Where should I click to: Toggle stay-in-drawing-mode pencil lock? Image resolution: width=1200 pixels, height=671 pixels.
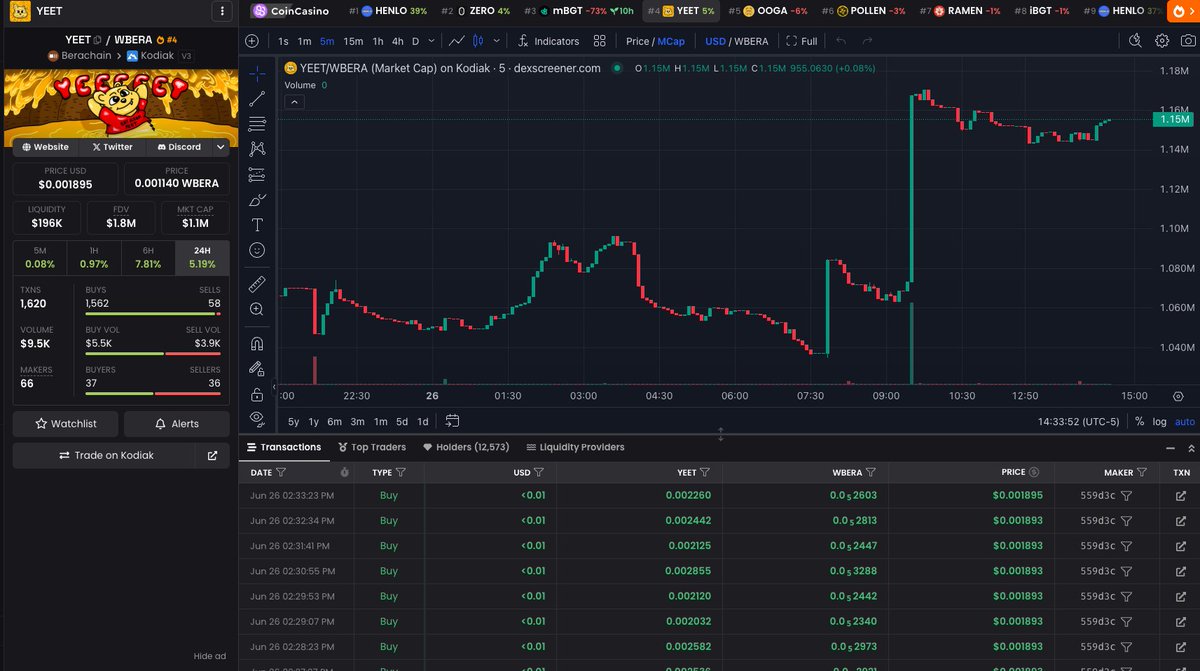coord(257,368)
